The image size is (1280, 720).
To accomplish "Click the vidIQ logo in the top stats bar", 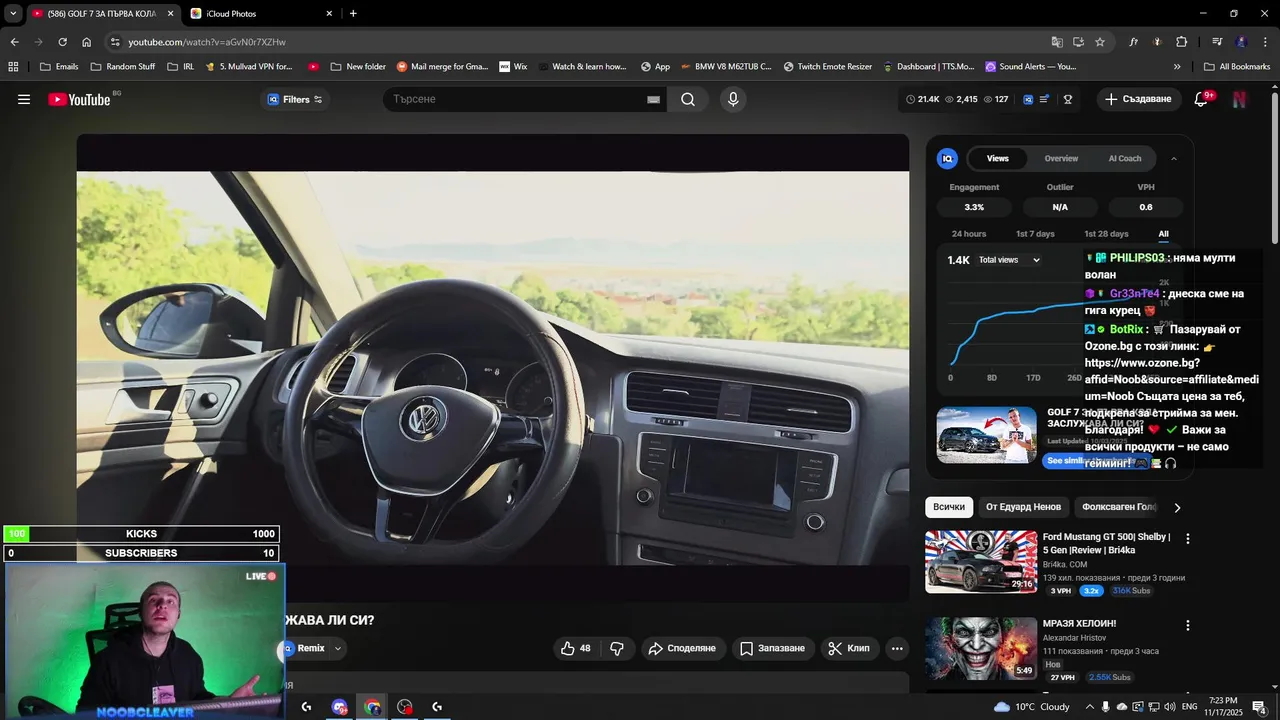I will [x=1028, y=99].
